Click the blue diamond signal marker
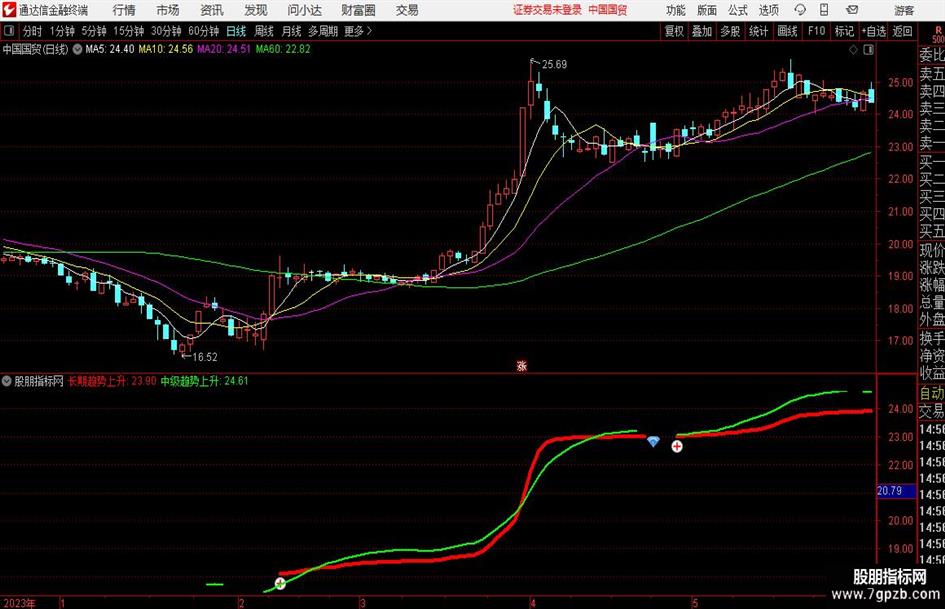The width and height of the screenshot is (945, 609). tap(653, 442)
